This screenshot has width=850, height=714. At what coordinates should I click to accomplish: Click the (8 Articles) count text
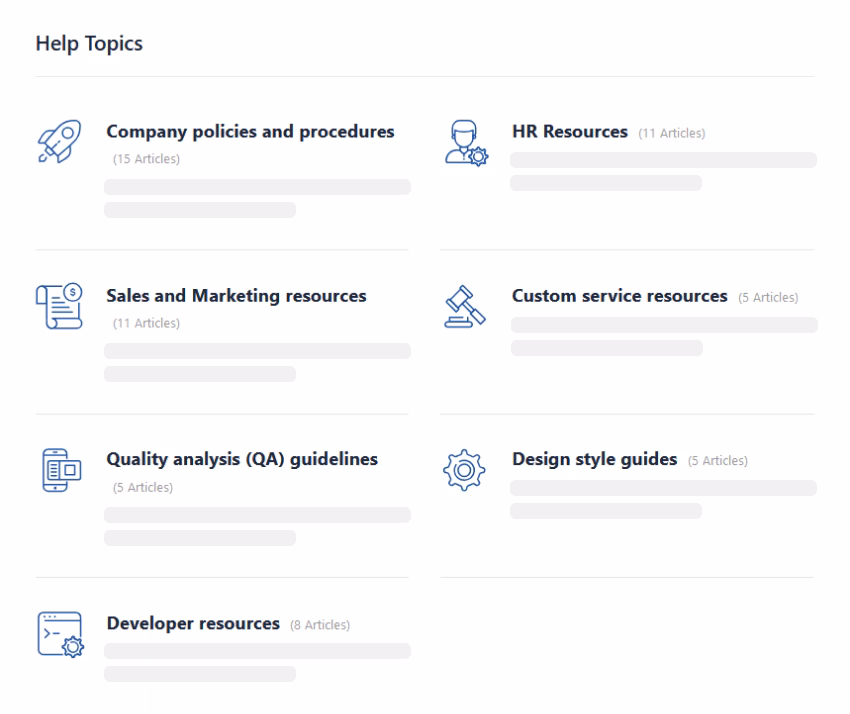point(320,625)
